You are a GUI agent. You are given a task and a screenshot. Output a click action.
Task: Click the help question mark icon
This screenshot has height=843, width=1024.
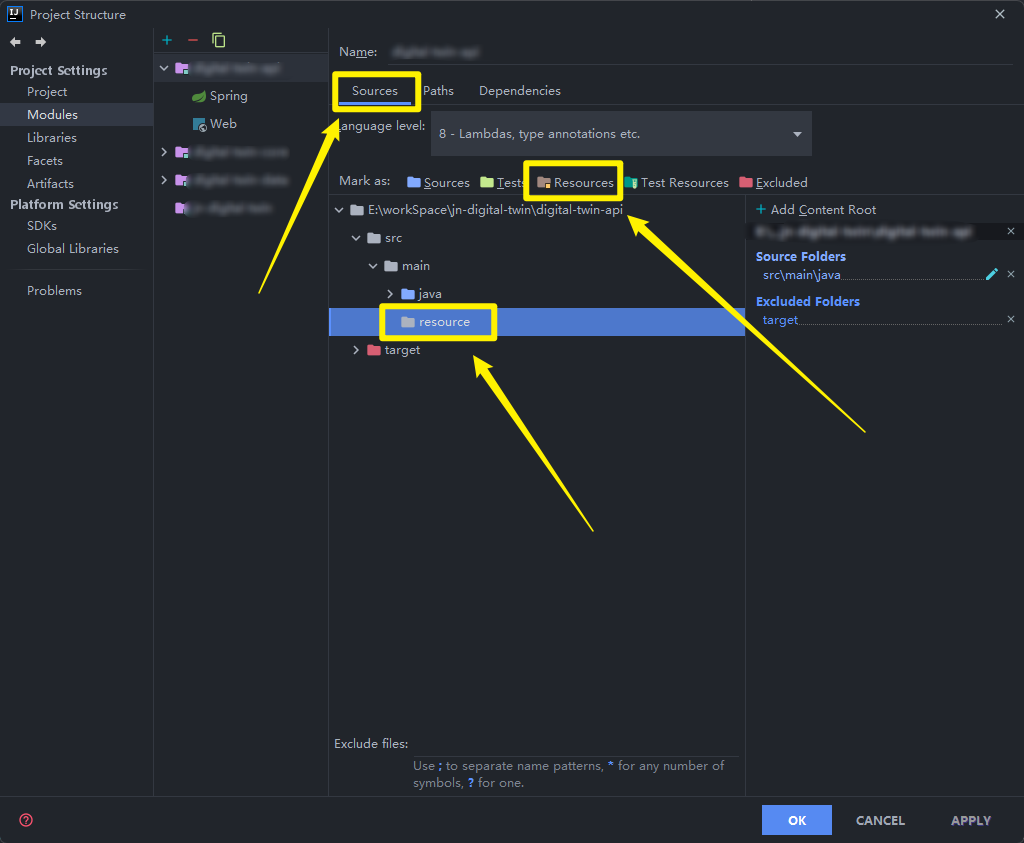coord(26,820)
